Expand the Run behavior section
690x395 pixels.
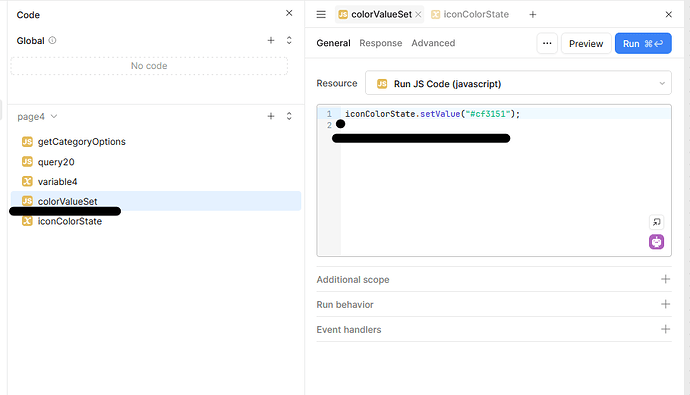click(494, 304)
